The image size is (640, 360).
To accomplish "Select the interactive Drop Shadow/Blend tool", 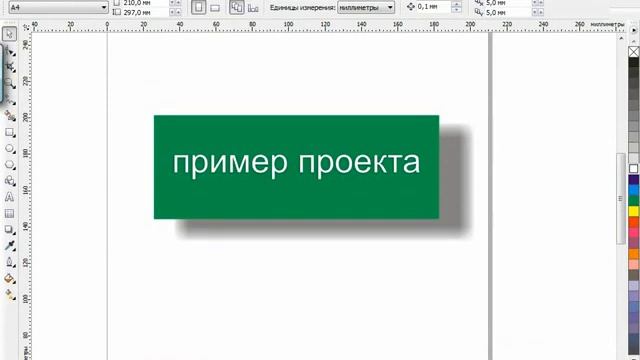I will (x=9, y=230).
